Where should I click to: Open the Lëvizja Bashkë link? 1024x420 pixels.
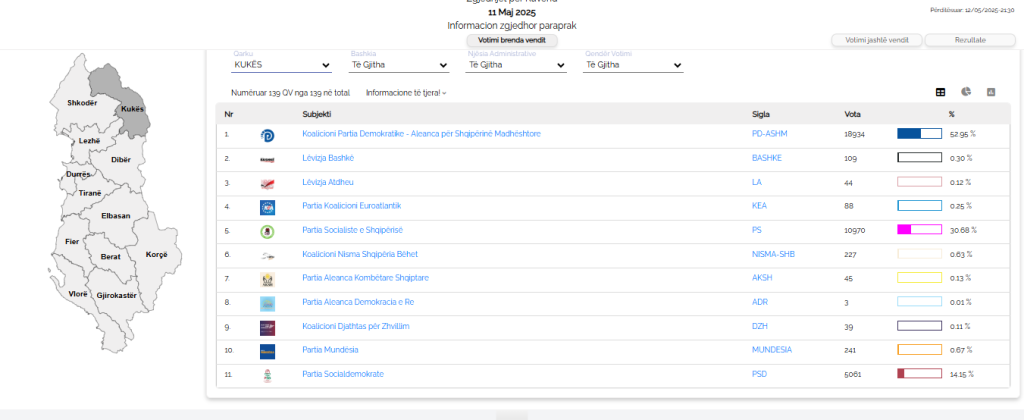pyautogui.click(x=328, y=158)
